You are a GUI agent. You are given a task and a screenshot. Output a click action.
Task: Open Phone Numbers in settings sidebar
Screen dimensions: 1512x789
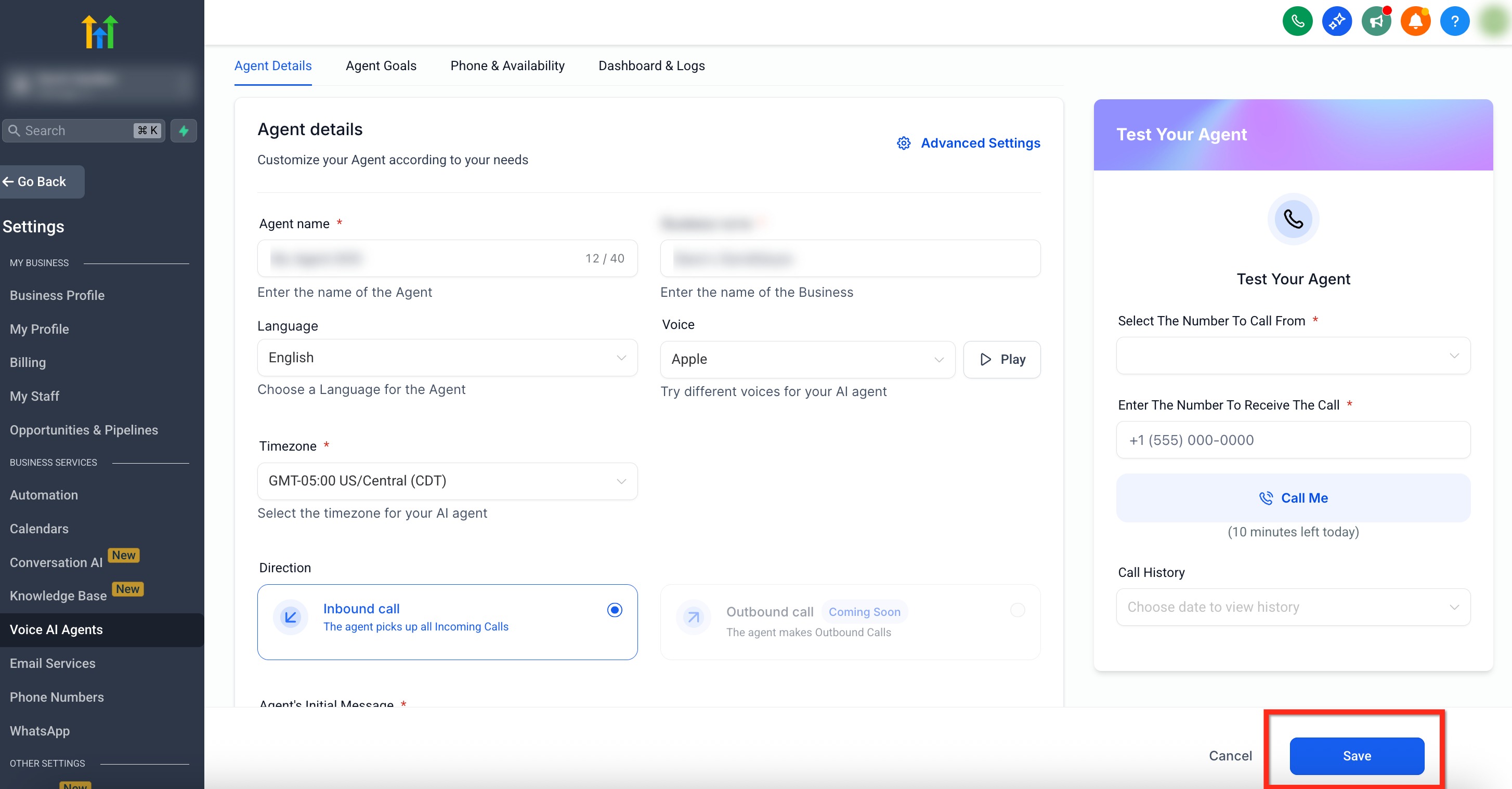[56, 697]
